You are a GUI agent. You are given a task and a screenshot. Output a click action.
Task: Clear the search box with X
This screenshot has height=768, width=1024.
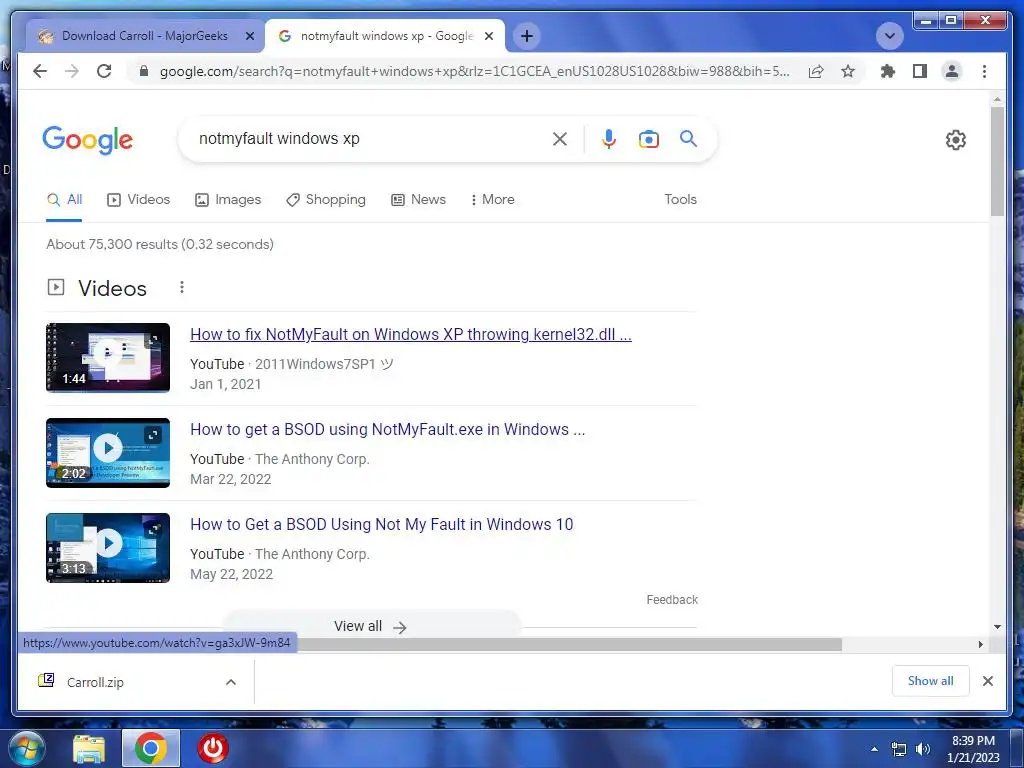(x=560, y=139)
